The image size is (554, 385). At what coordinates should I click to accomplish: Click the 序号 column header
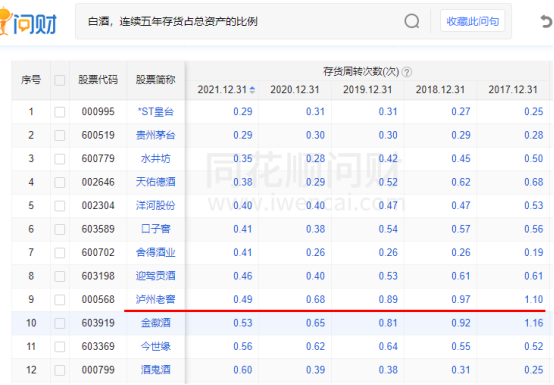coord(31,80)
